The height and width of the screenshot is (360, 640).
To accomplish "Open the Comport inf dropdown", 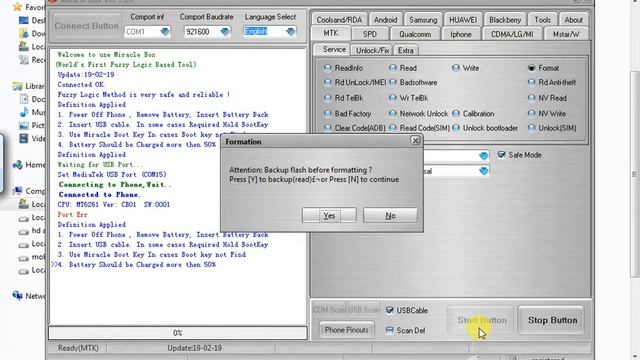I will tap(165, 31).
